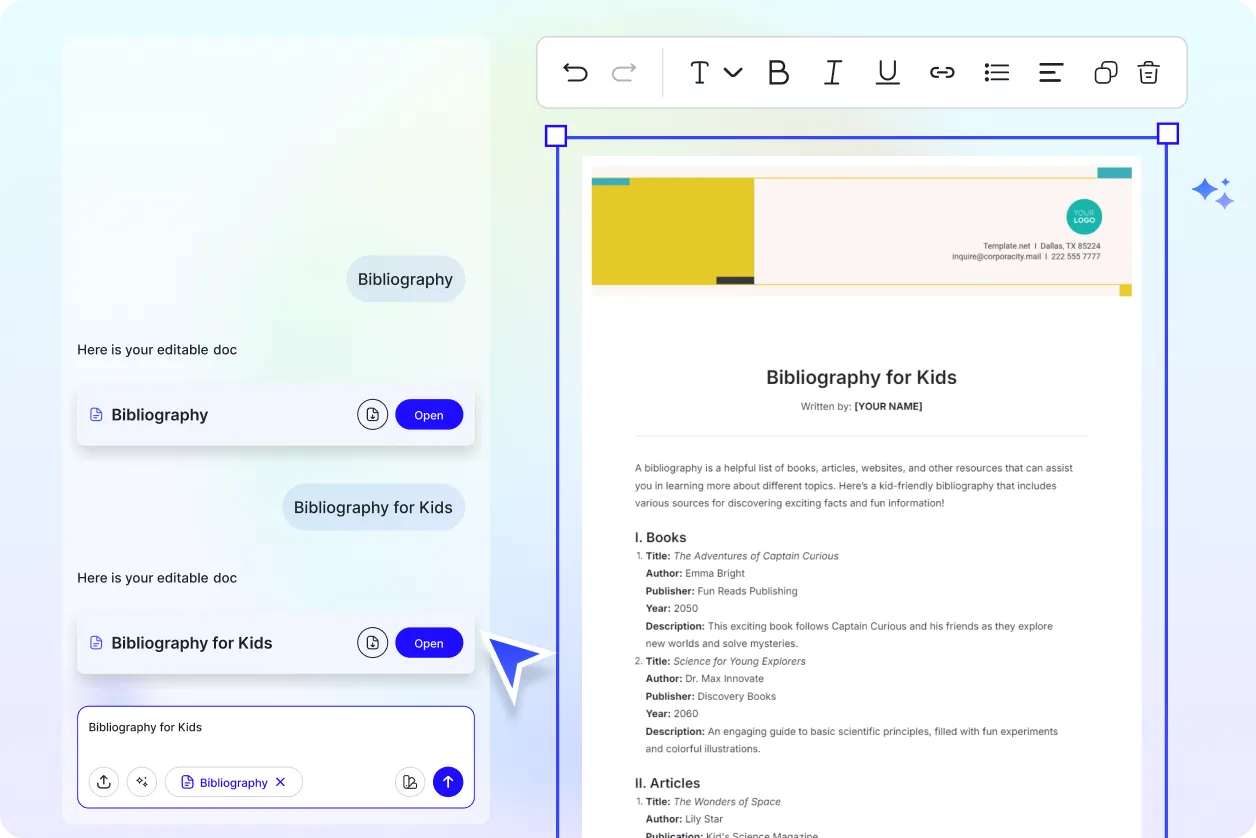Click the header address Template.net Dallas, TX

tap(1041, 245)
